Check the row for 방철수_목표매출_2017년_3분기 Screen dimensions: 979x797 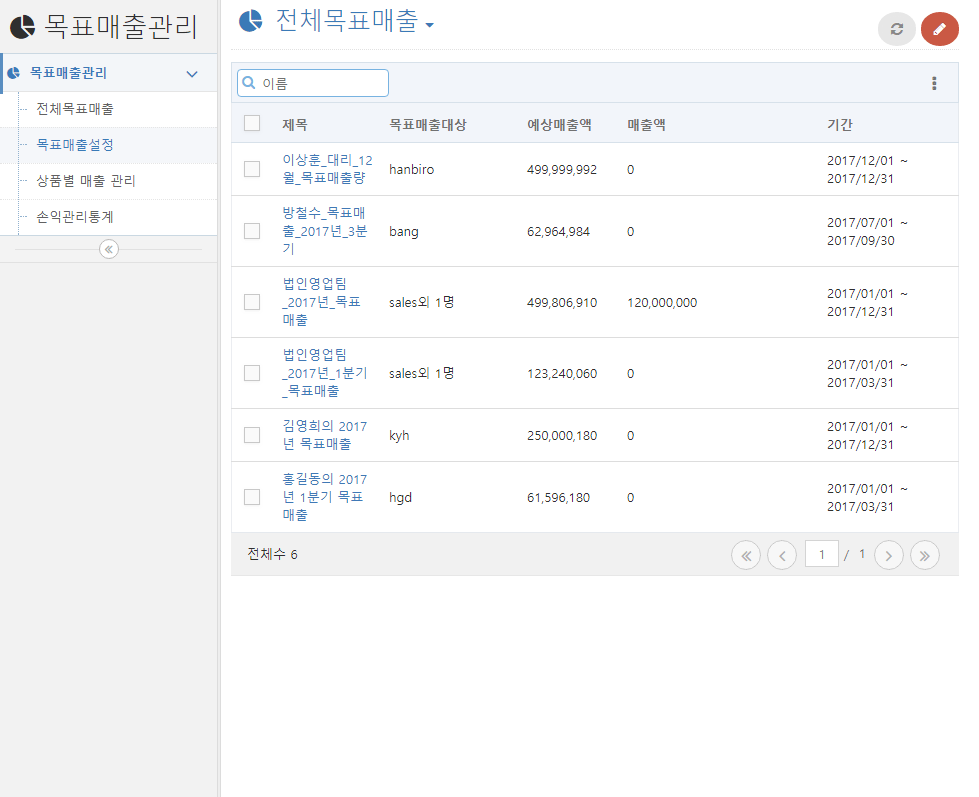(x=252, y=231)
